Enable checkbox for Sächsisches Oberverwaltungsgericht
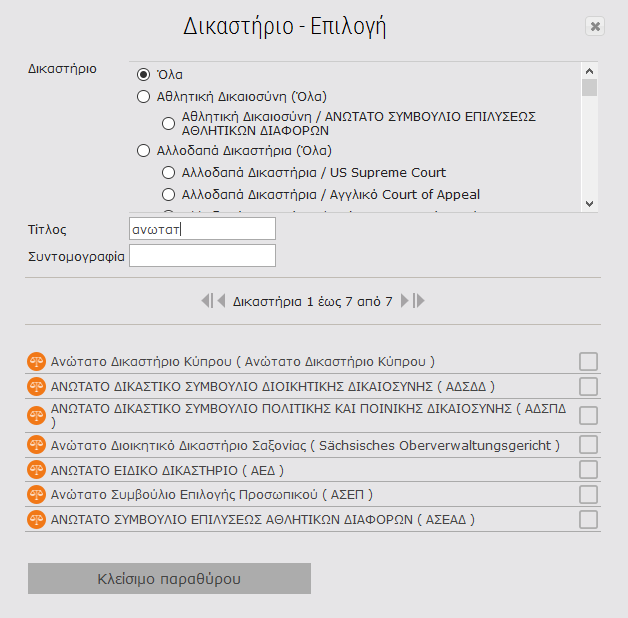Viewport: 628px width, 618px height. click(x=589, y=444)
